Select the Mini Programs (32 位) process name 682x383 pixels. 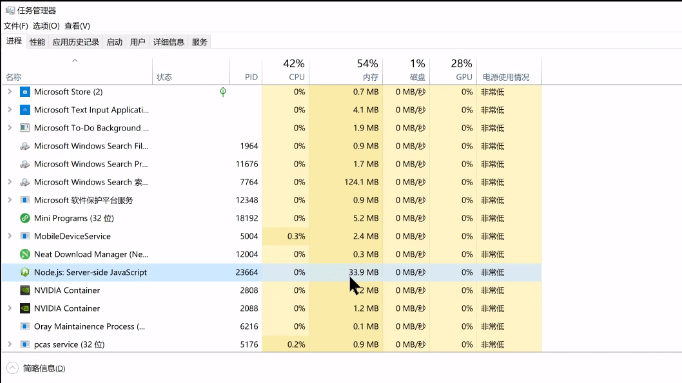click(x=74, y=218)
